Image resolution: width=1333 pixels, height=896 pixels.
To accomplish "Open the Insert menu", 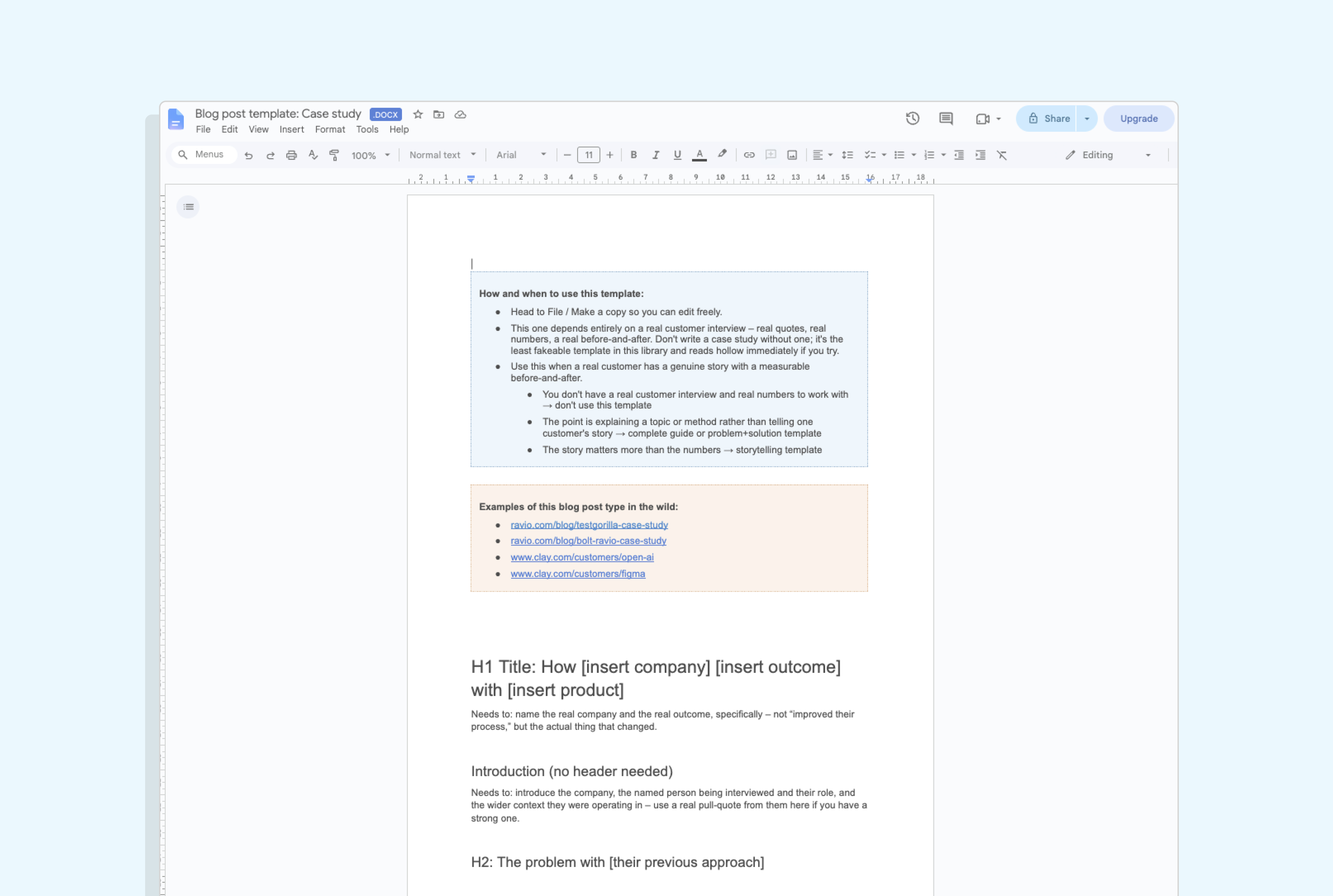I will (292, 130).
